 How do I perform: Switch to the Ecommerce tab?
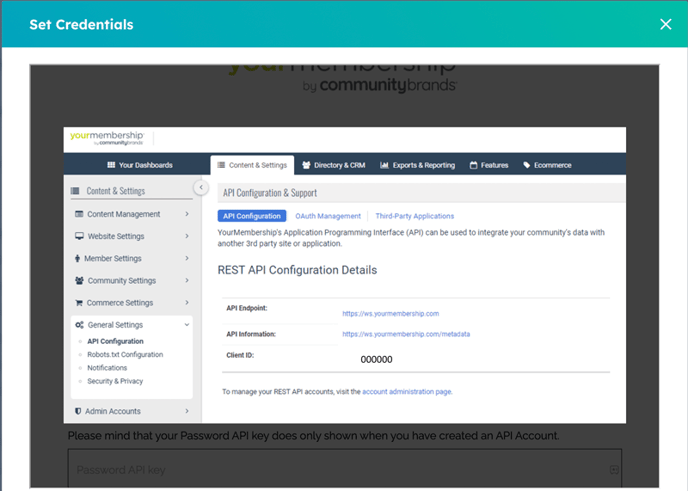tap(547, 165)
